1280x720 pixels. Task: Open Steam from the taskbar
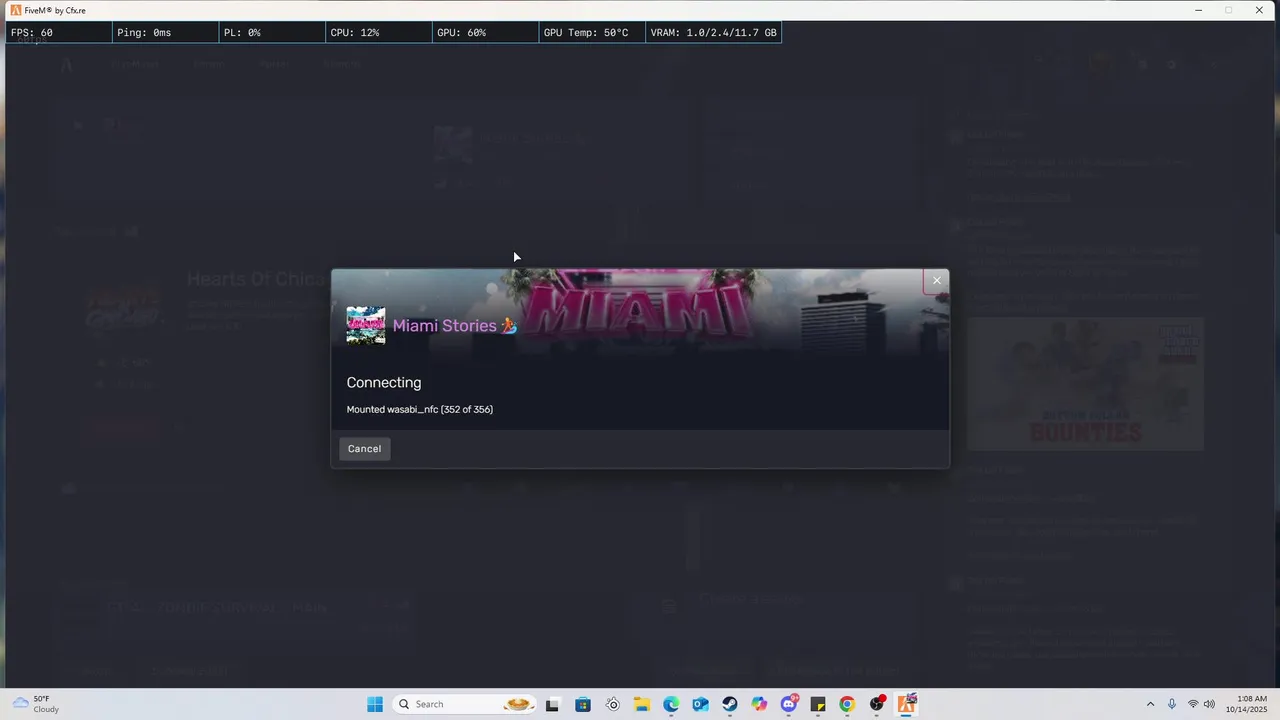pyautogui.click(x=730, y=704)
